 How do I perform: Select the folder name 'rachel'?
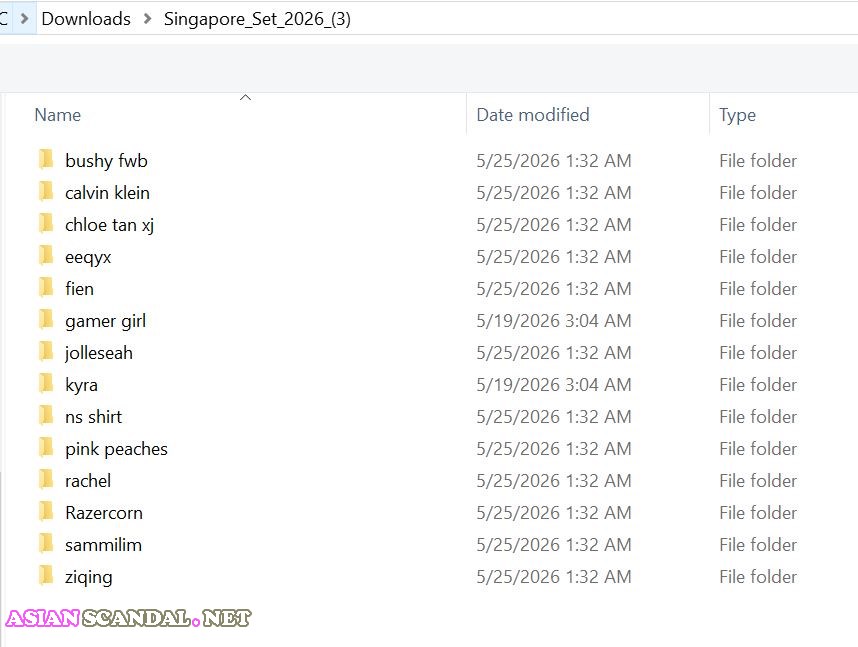pos(88,481)
